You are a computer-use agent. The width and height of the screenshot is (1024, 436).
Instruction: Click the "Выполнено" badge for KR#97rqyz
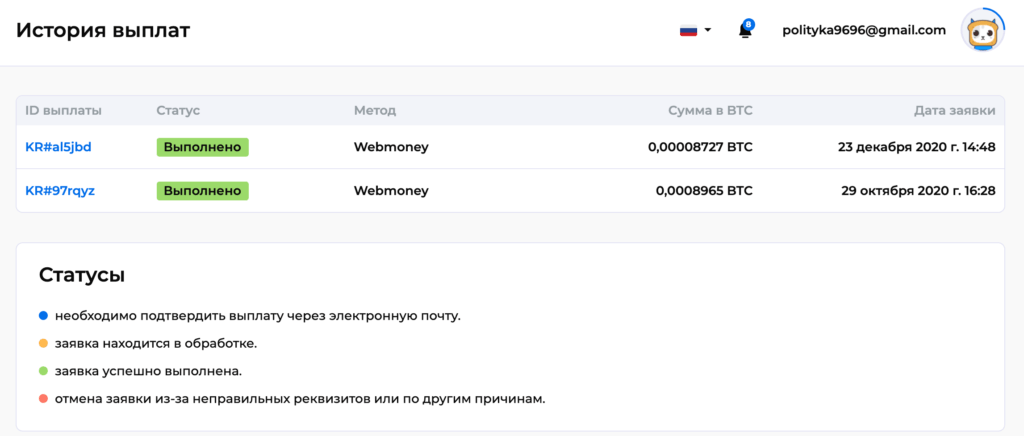coord(202,190)
